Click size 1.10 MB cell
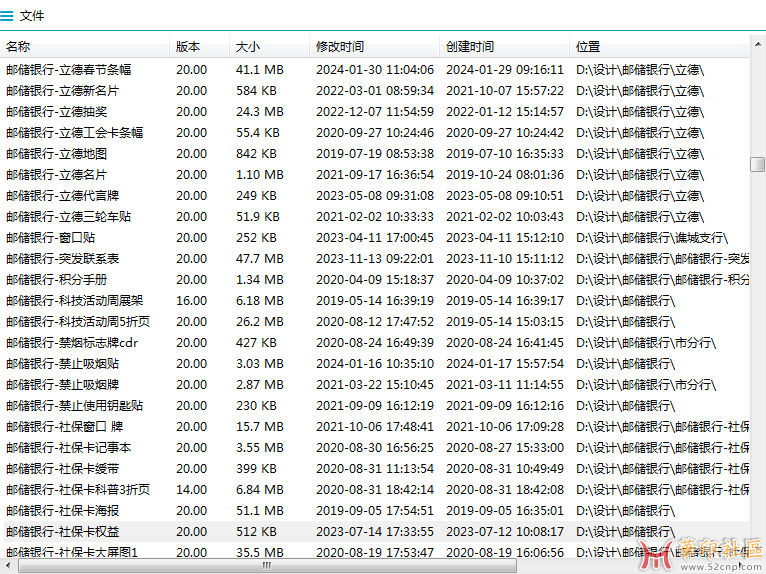The width and height of the screenshot is (766, 574). 260,175
